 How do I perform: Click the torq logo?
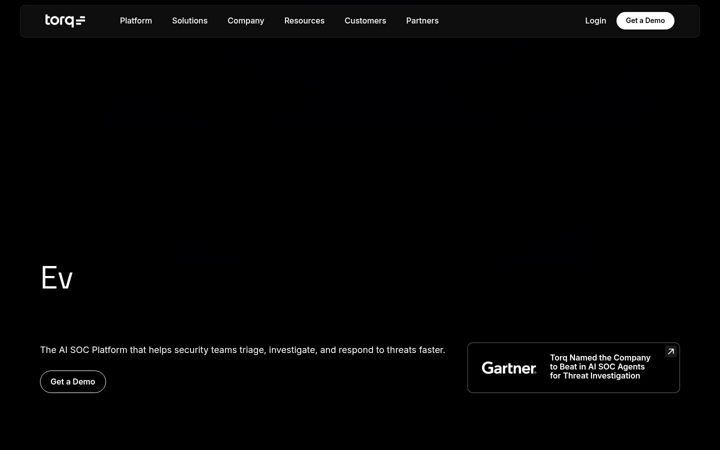65,21
